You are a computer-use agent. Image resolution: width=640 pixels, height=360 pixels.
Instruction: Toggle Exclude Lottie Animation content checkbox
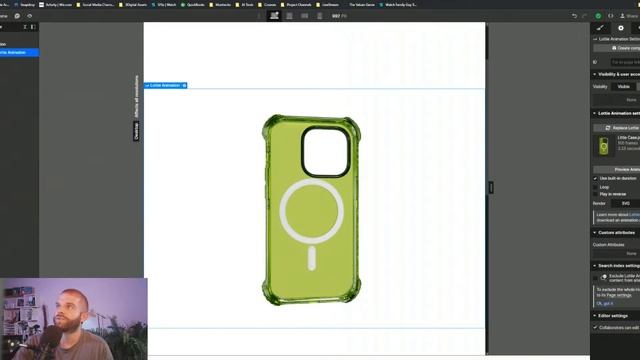point(595,278)
